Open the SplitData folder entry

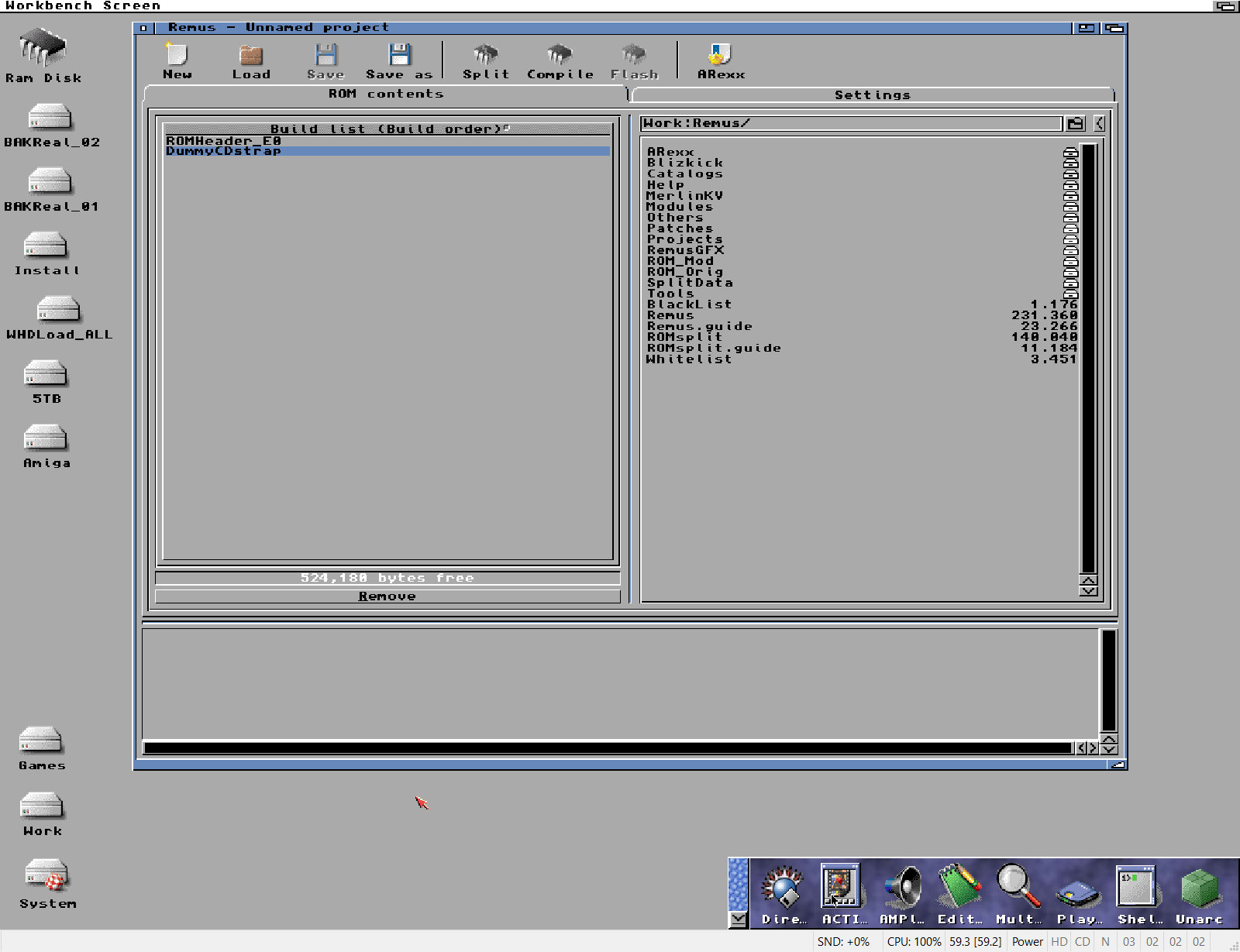pos(862,283)
